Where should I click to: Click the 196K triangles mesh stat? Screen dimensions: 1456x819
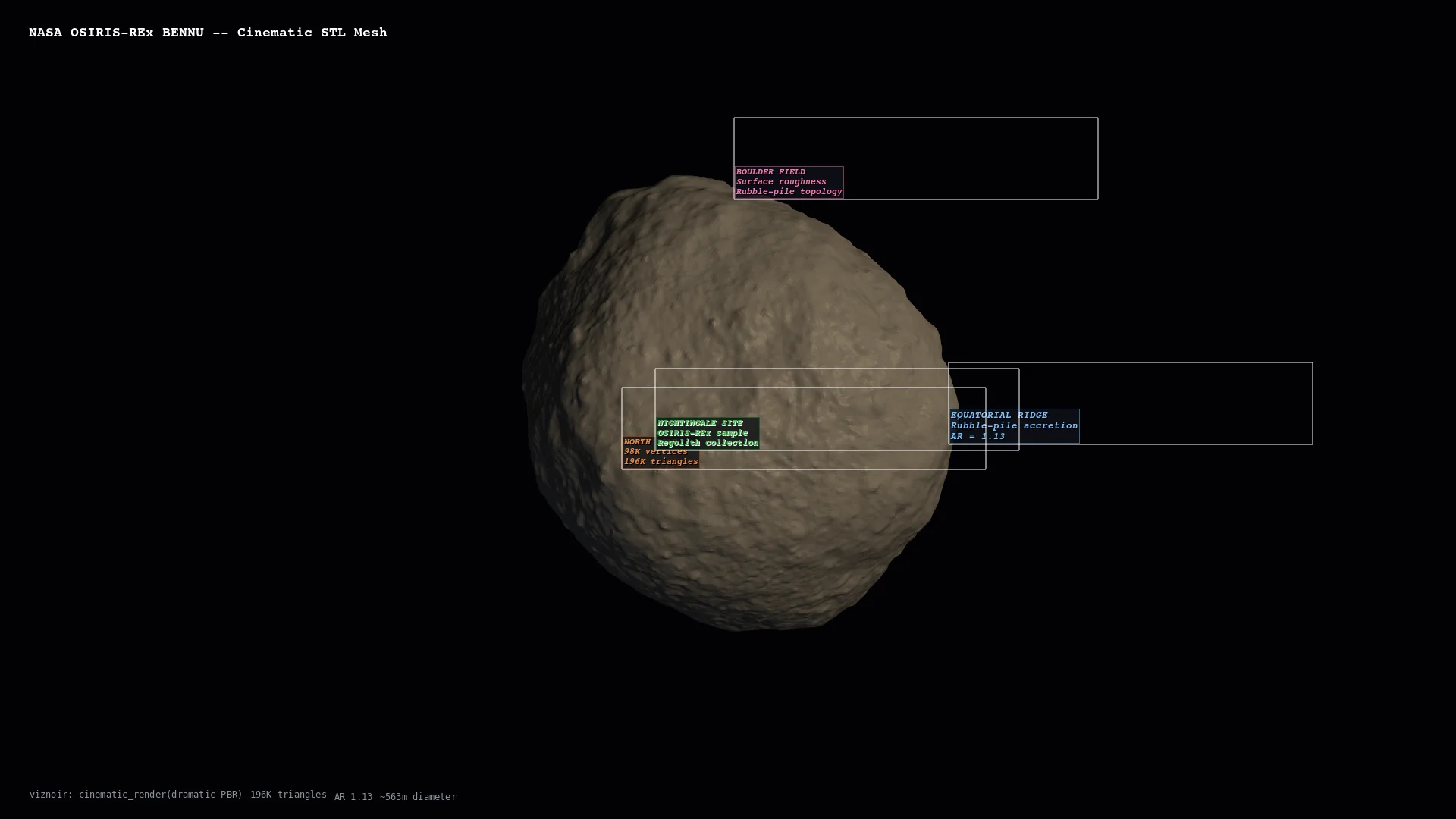click(661, 460)
